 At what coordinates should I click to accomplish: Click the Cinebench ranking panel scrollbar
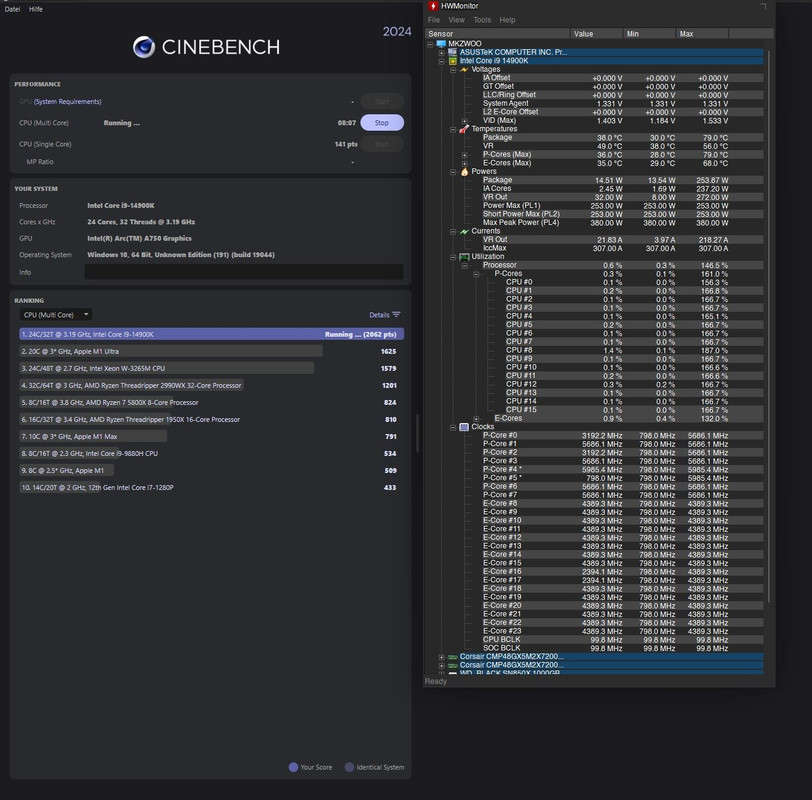point(418,433)
